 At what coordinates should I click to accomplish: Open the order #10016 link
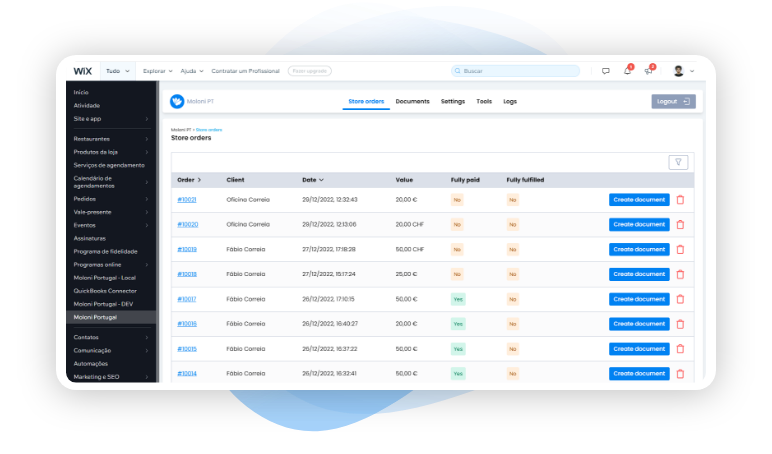pyautogui.click(x=187, y=324)
